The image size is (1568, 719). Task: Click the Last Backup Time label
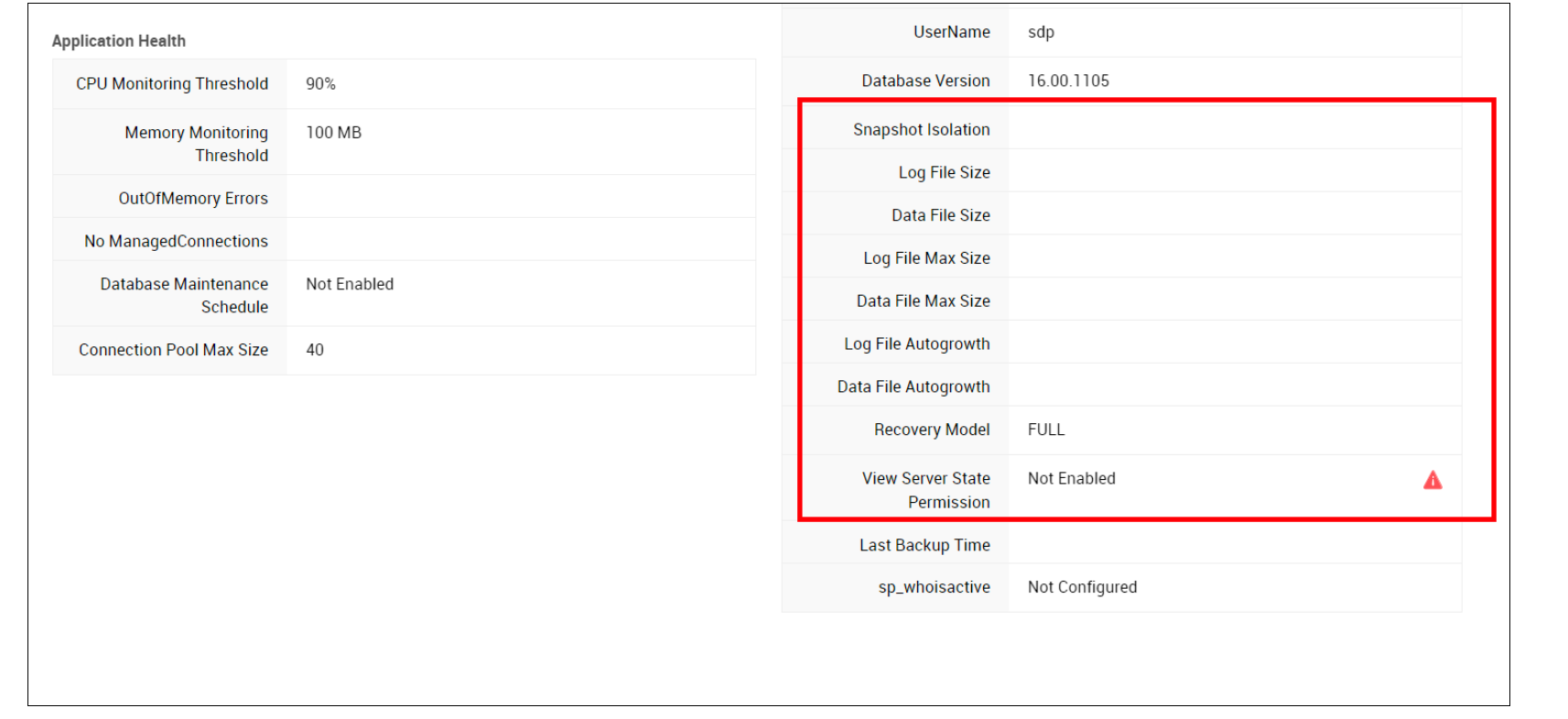pyautogui.click(x=925, y=545)
